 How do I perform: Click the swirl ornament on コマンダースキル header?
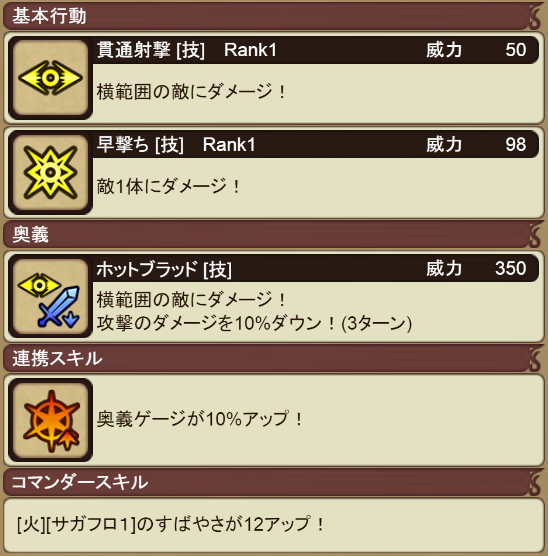point(535,482)
